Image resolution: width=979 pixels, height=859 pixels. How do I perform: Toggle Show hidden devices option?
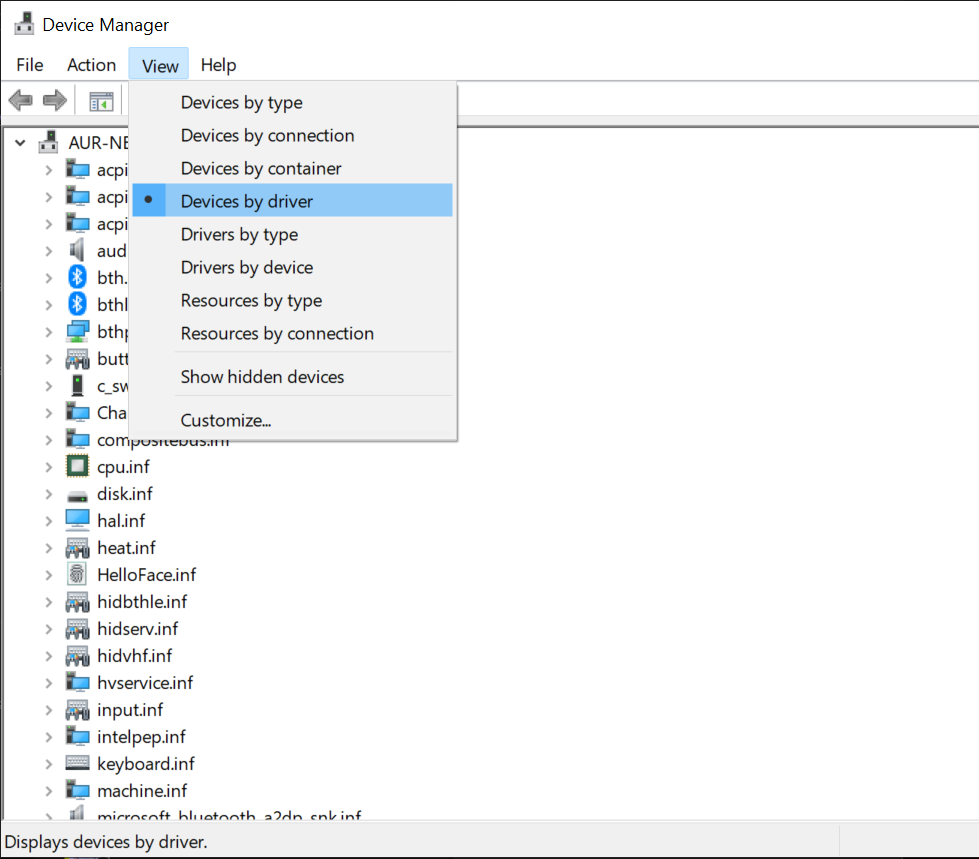(x=262, y=377)
